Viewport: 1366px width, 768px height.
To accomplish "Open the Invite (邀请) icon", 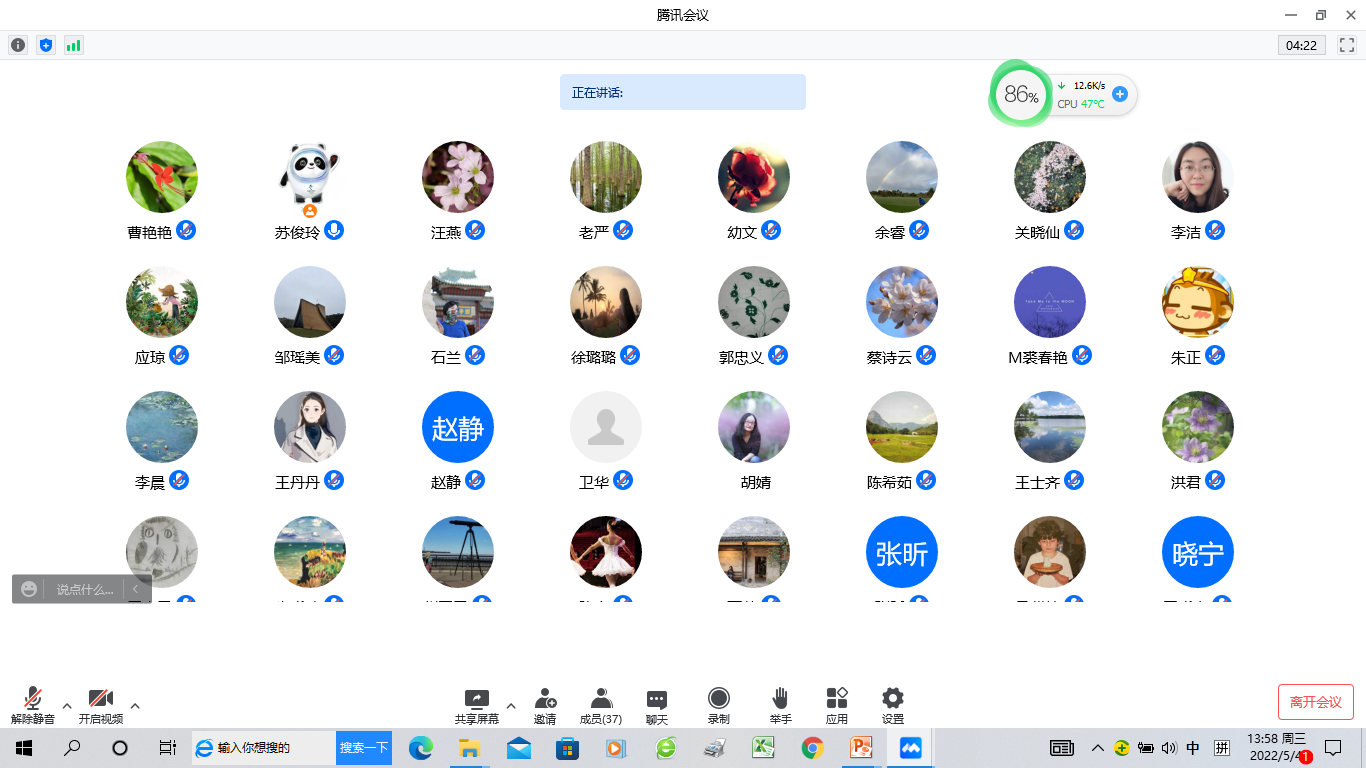I will tap(545, 705).
